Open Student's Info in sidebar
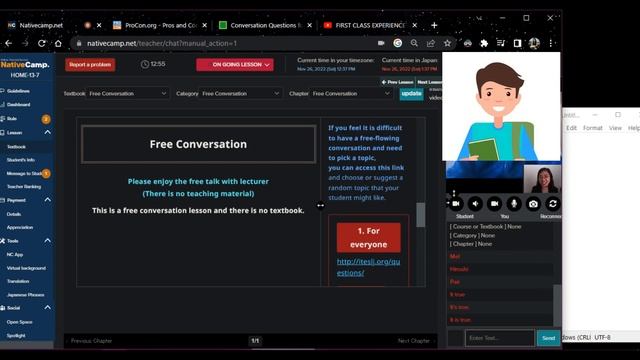 (21, 160)
